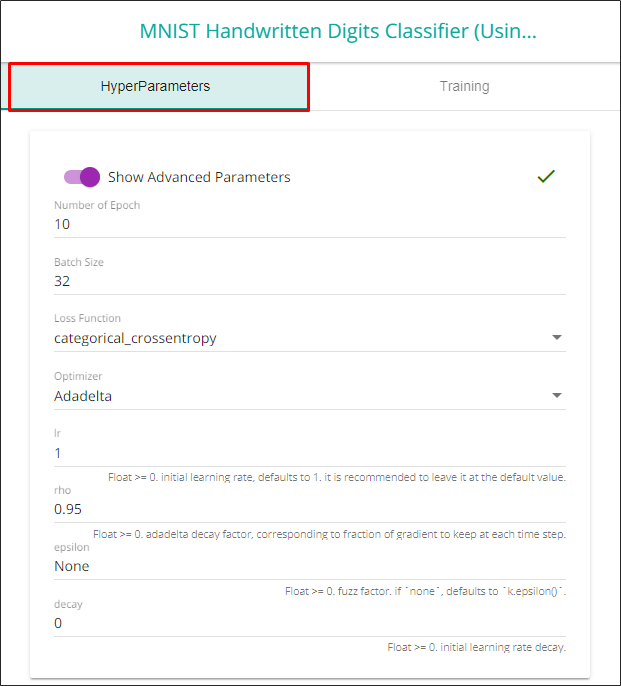The width and height of the screenshot is (621, 686).
Task: Click the rho input field
Action: 310,509
